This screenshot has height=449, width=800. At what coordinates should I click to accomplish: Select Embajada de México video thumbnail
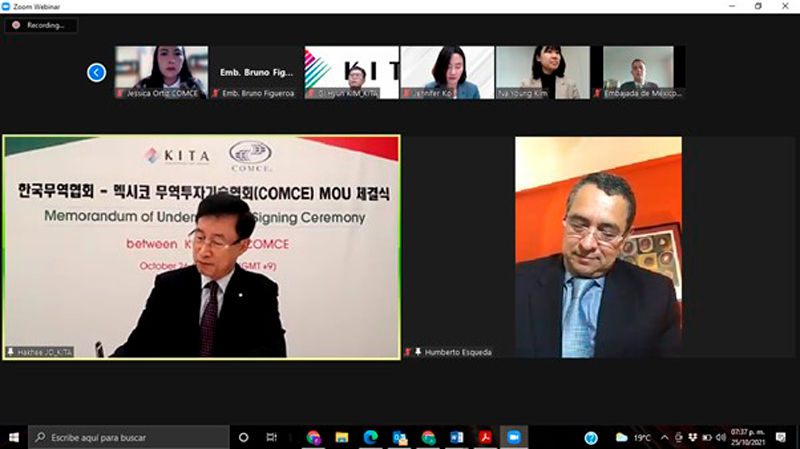tap(638, 72)
